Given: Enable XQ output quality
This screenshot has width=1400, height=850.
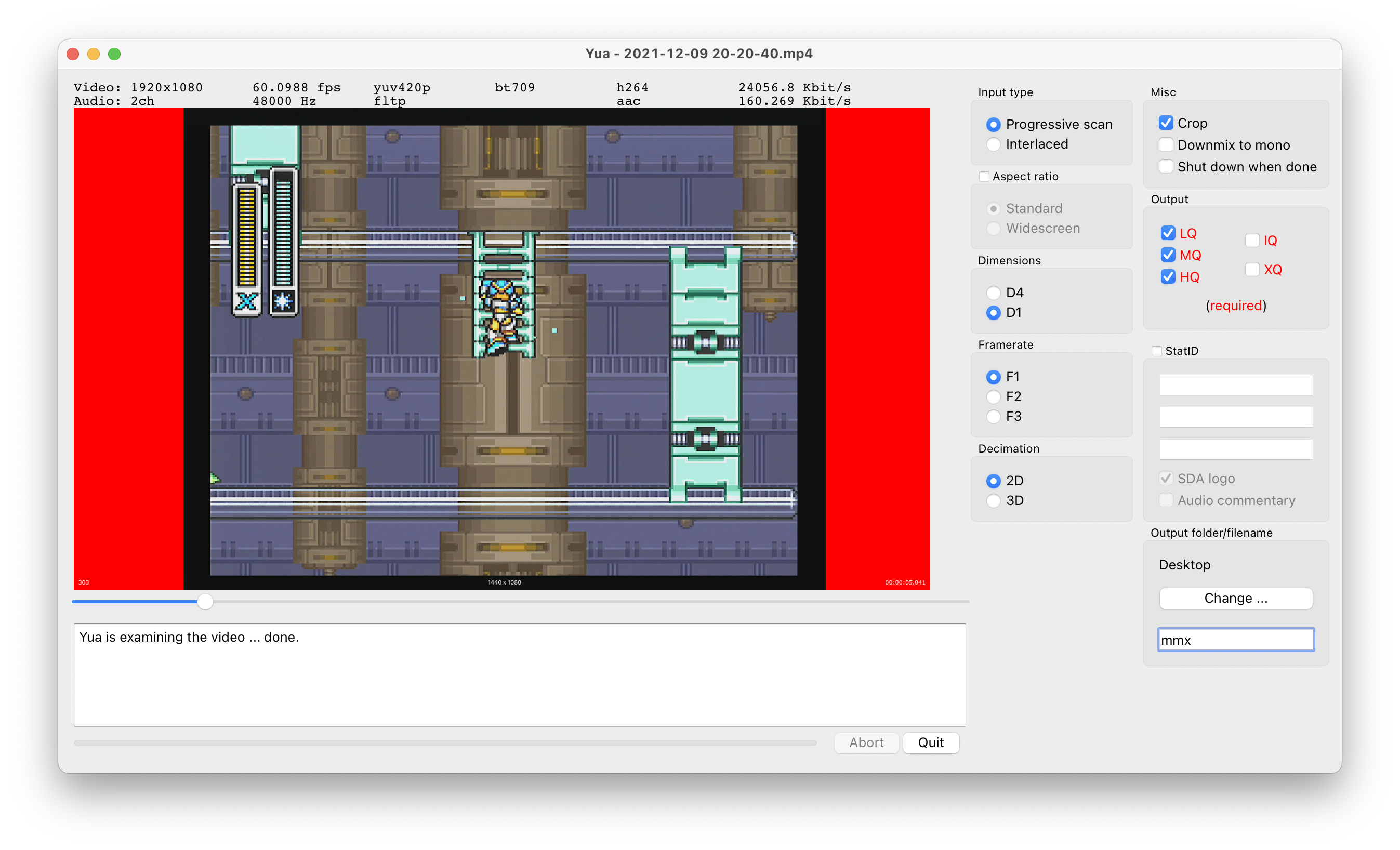Looking at the screenshot, I should point(1252,269).
